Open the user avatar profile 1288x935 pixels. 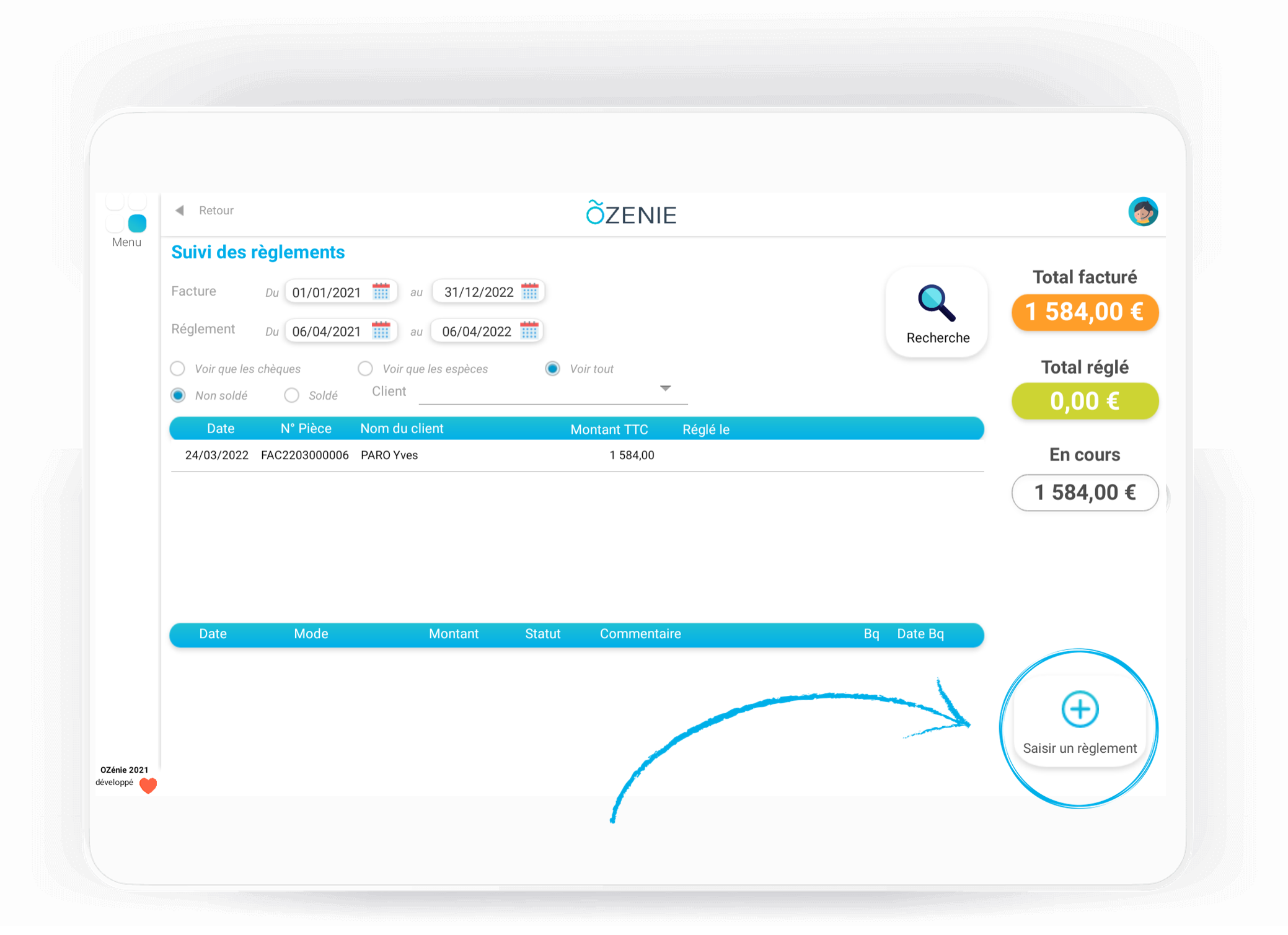click(1142, 212)
